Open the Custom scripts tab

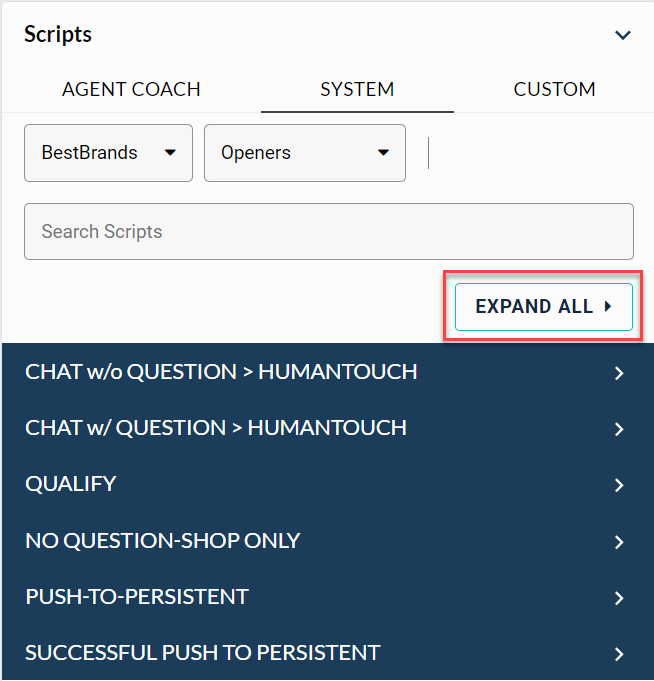pyautogui.click(x=554, y=89)
